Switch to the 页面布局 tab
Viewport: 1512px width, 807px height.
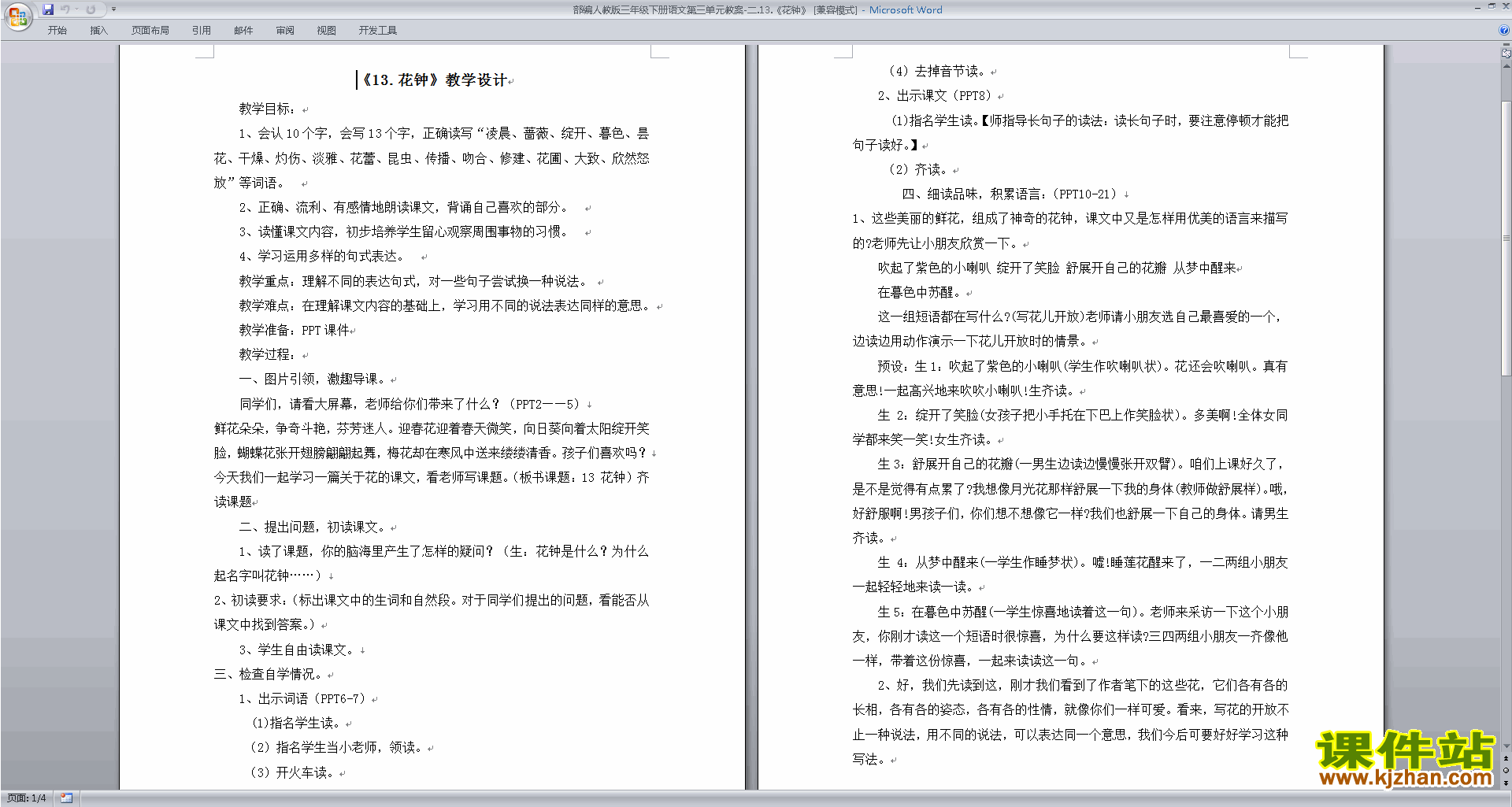[150, 30]
